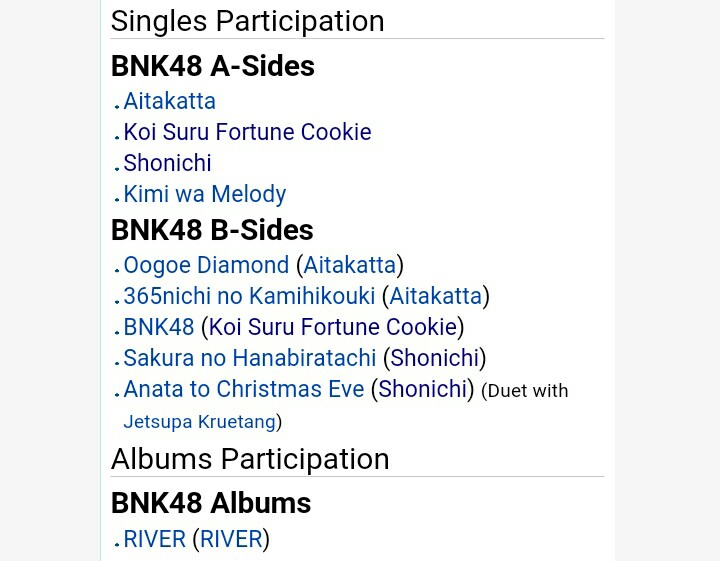
Task: Open the Koi Suru Fortune Cookie A-Side link
Action: 248,132
